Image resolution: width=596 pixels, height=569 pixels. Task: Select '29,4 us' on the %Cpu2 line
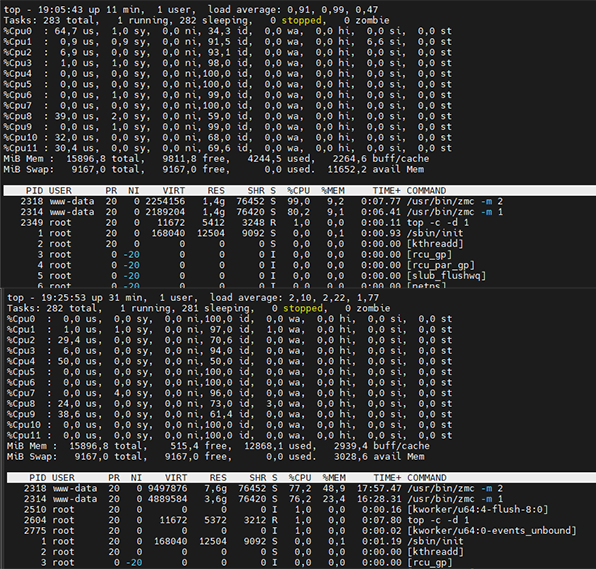pyautogui.click(x=76, y=340)
